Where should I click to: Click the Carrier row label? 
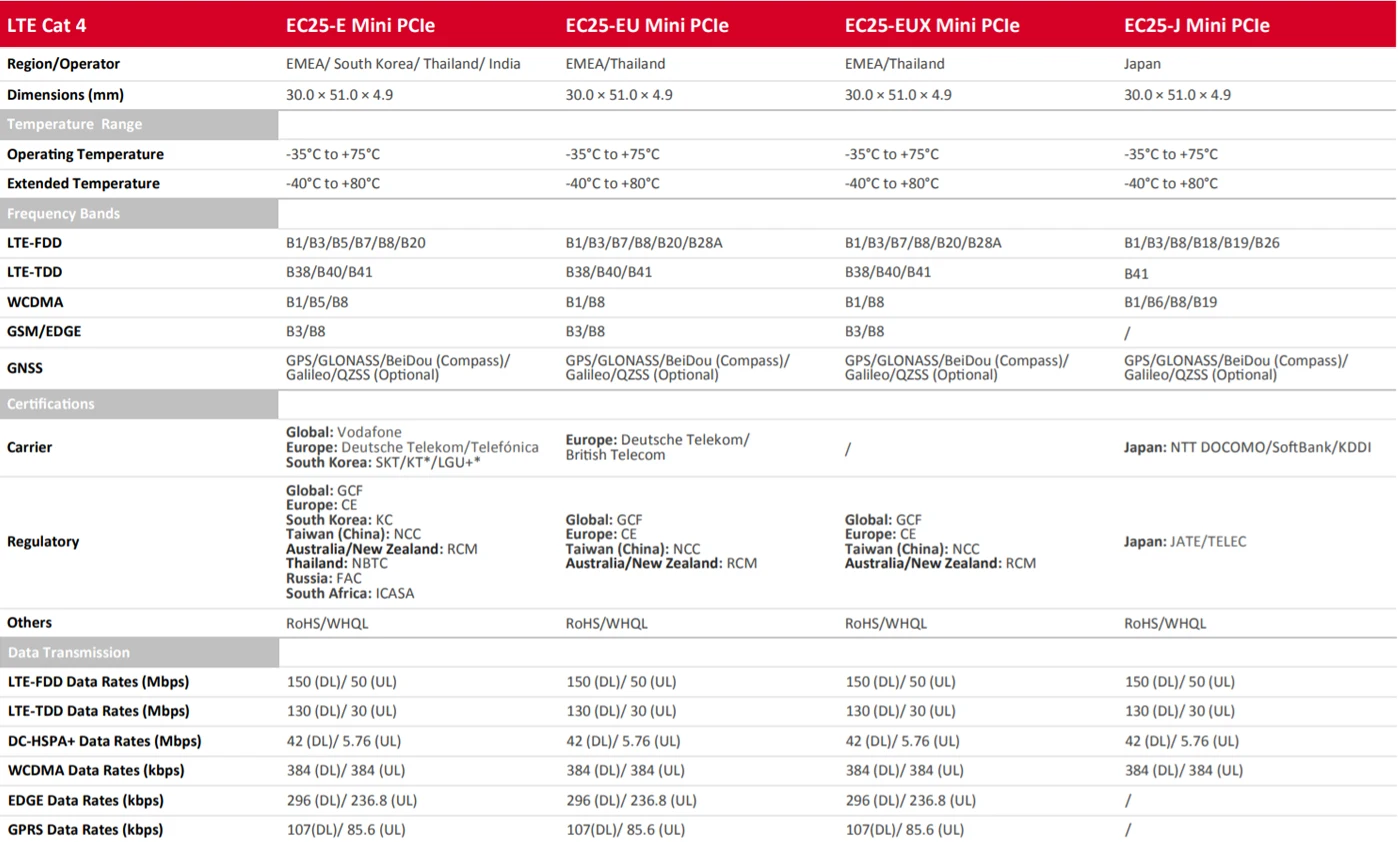[30, 447]
